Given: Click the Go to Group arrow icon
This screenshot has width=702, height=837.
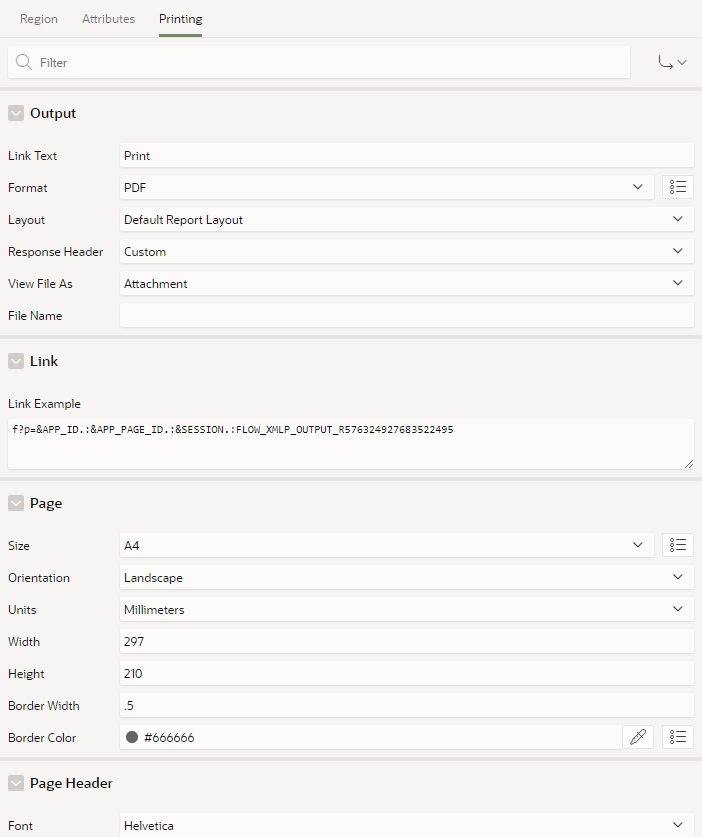Looking at the screenshot, I should point(672,62).
